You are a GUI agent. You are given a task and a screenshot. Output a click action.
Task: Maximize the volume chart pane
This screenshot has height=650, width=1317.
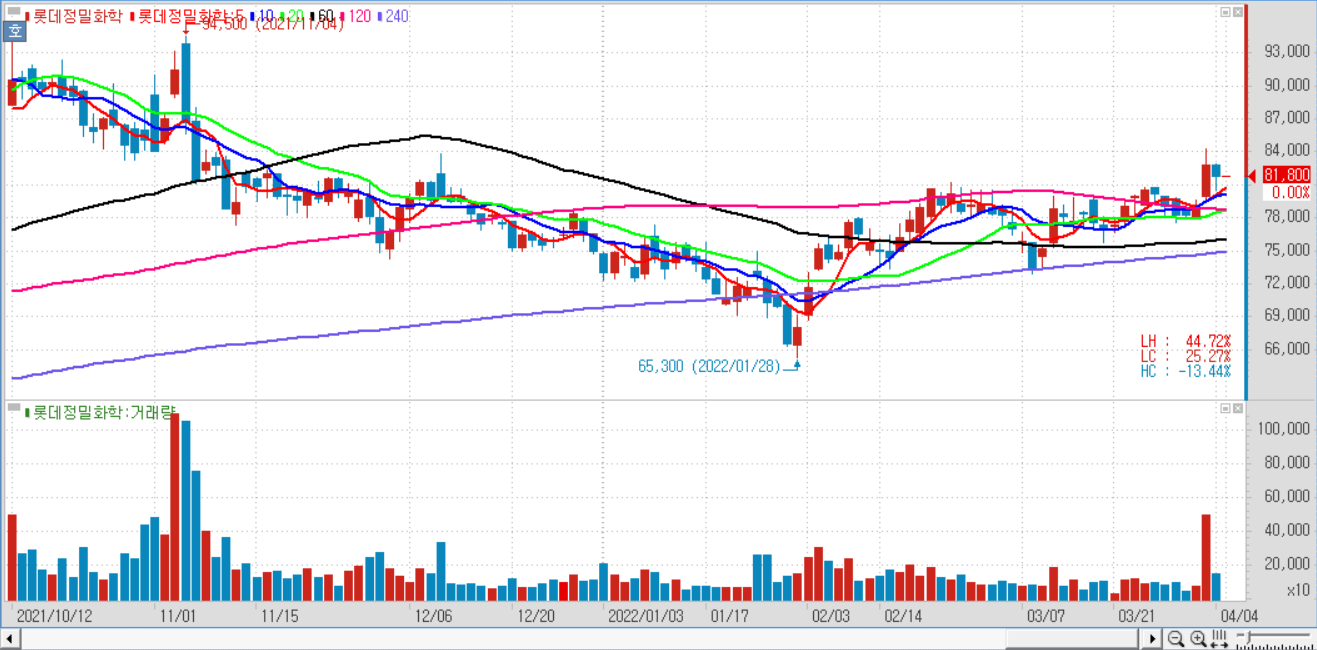click(x=1225, y=409)
